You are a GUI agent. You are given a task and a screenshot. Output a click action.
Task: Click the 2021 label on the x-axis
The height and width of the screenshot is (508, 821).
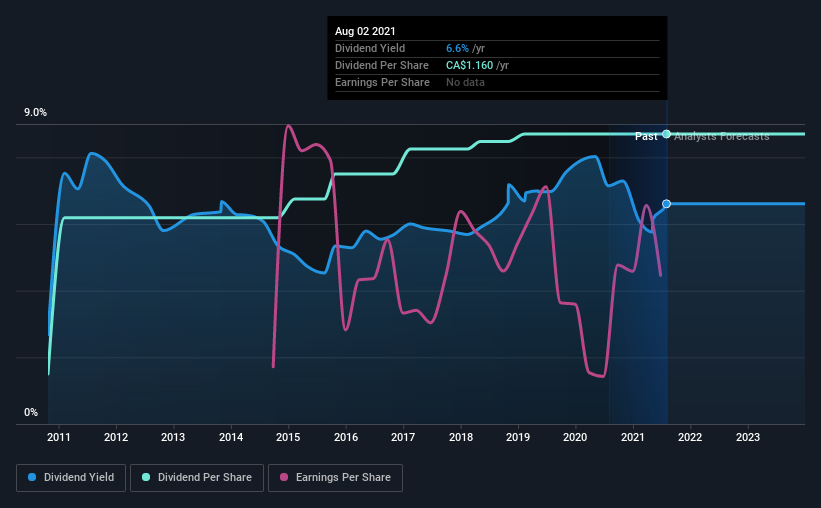[x=633, y=437]
